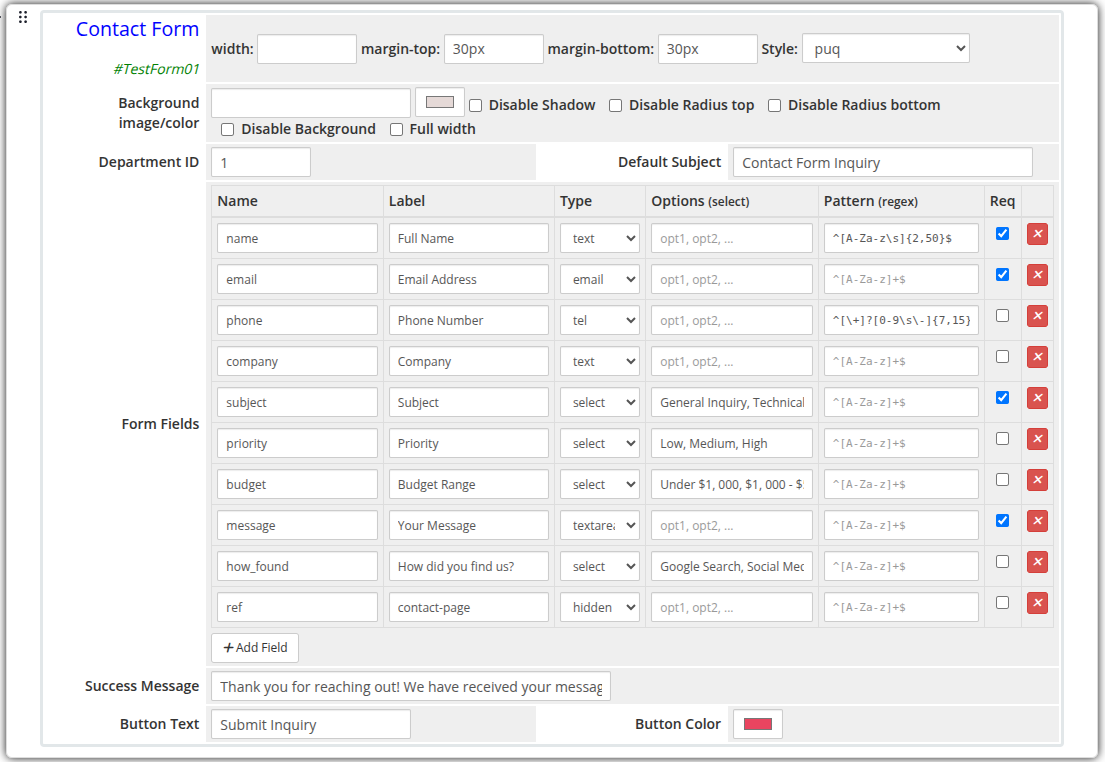The width and height of the screenshot is (1105, 762).
Task: Grab the drag handle beside Contact Form
Action: pyautogui.click(x=23, y=17)
